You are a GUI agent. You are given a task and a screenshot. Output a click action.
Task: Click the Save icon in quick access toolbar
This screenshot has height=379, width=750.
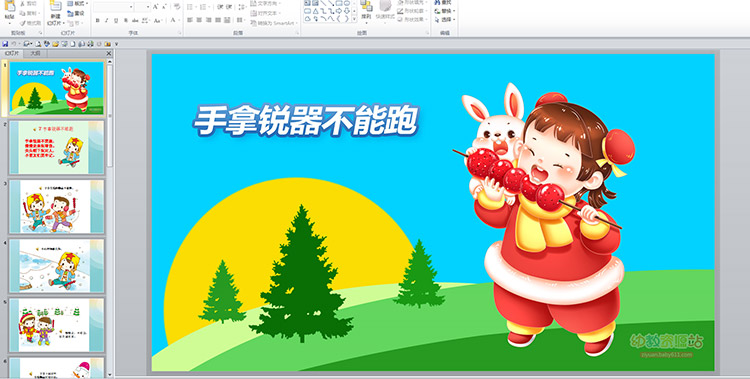tap(5, 44)
